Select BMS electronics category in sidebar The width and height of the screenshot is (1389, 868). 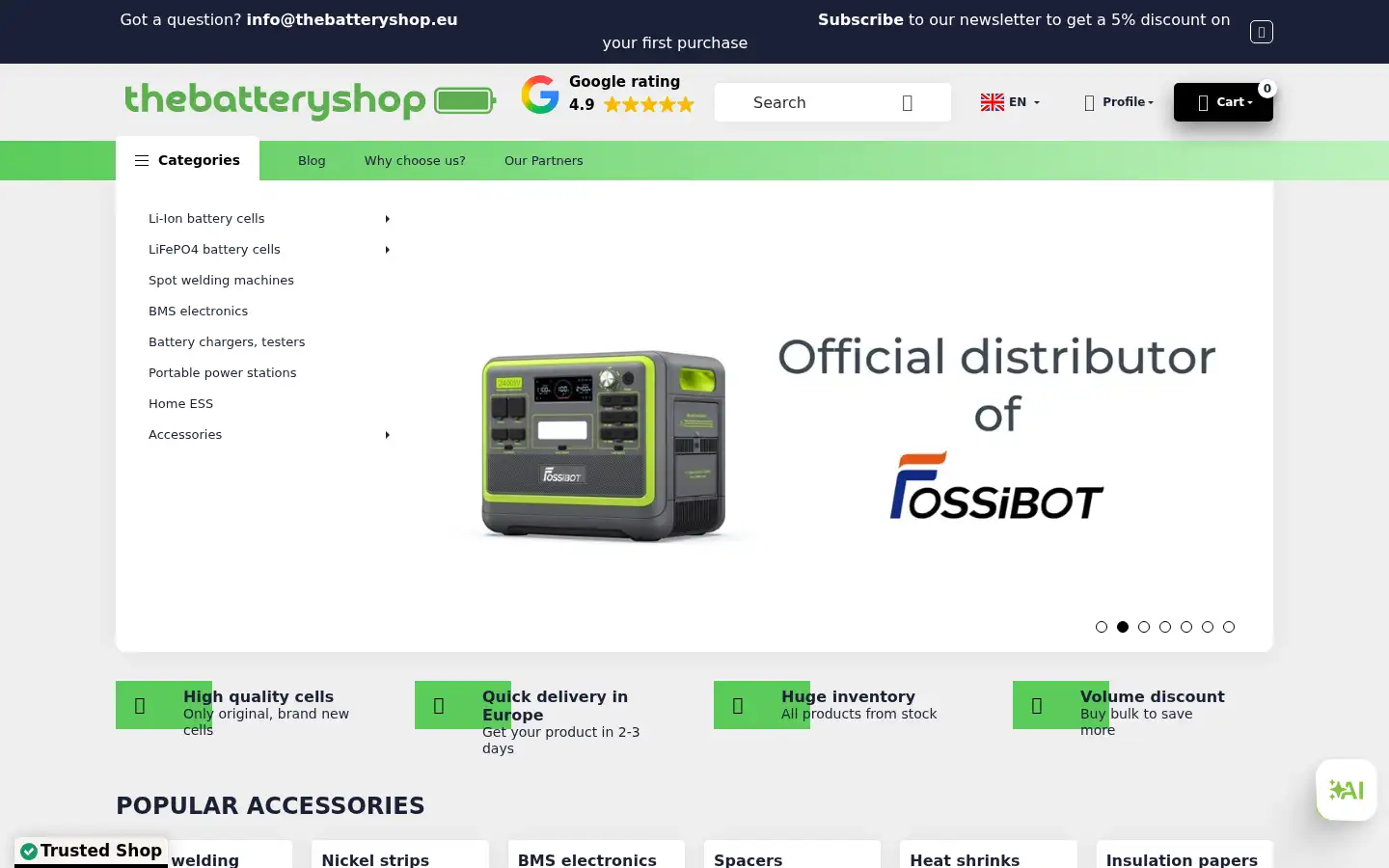pos(198,312)
